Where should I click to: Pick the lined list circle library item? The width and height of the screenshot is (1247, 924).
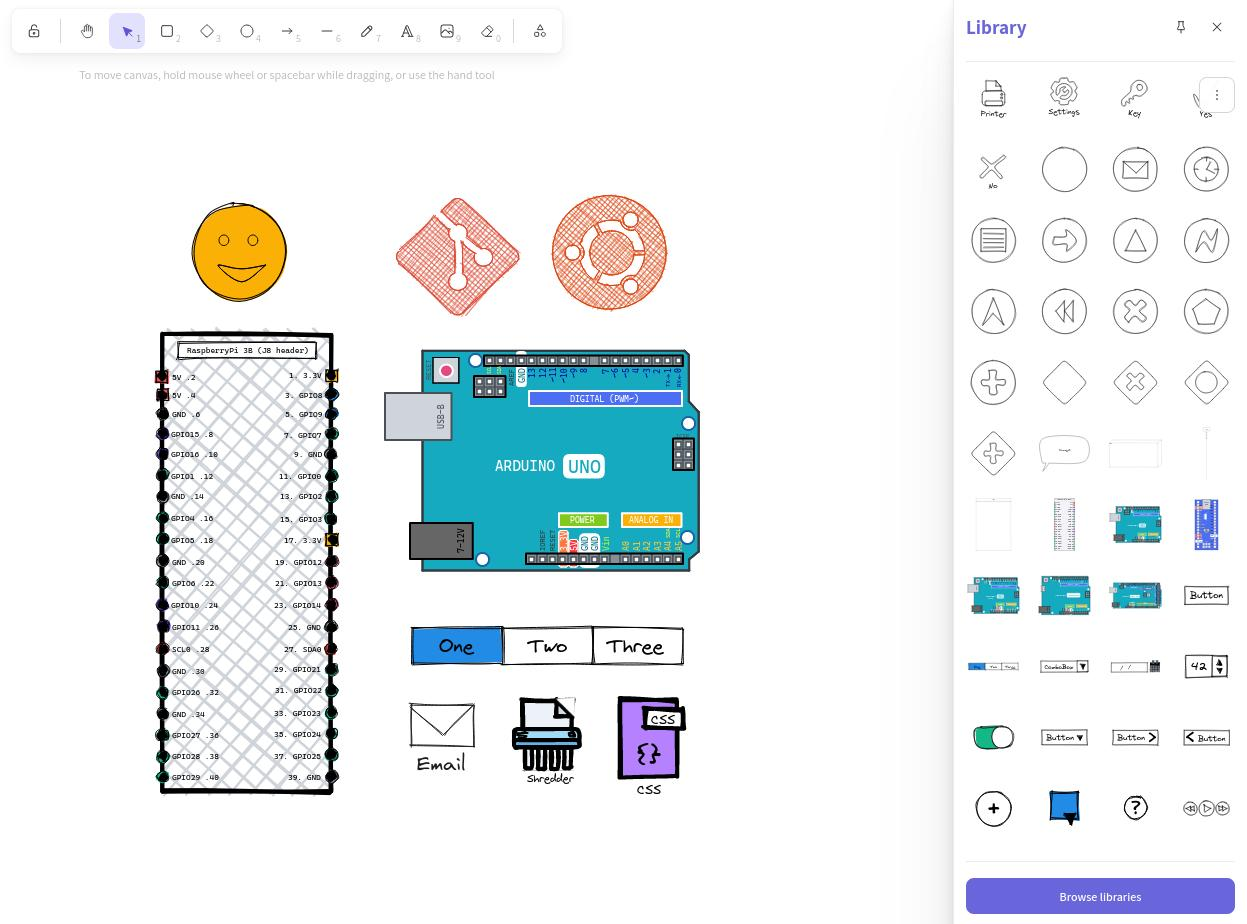click(993, 240)
